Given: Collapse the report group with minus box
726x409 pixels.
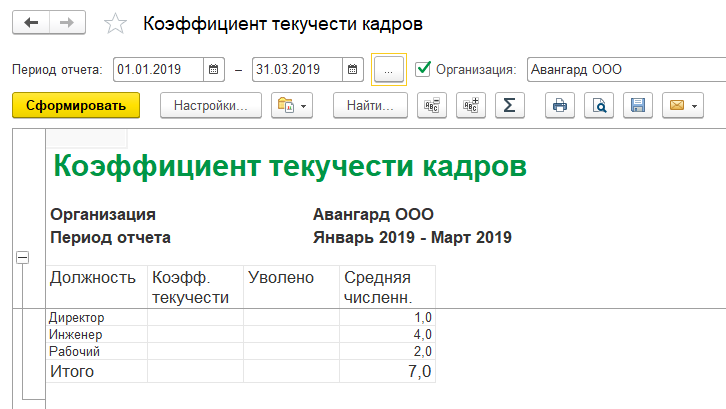Looking at the screenshot, I should point(22,257).
